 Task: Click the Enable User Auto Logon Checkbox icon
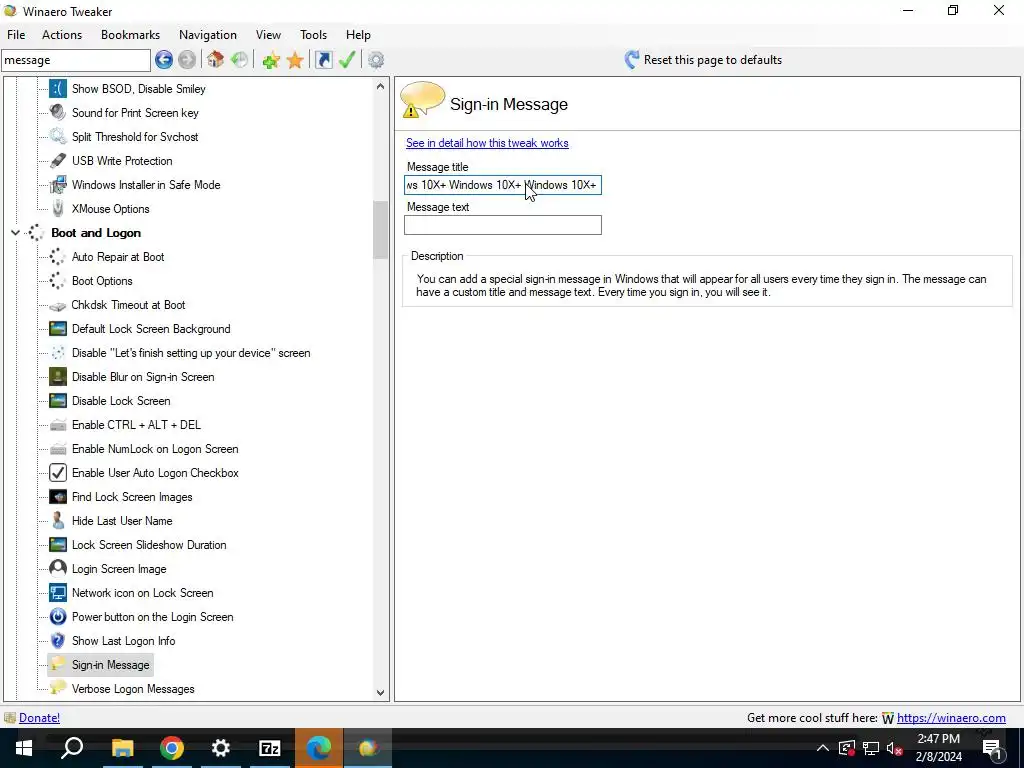[x=58, y=473]
